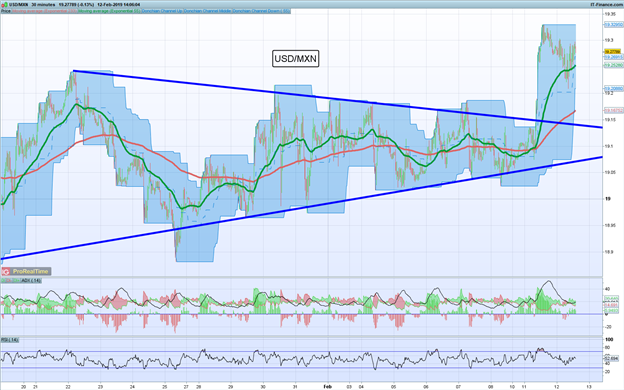Select the yellow current price tag 19.27789
Viewport: 624px width, 390px height.
tap(612, 52)
